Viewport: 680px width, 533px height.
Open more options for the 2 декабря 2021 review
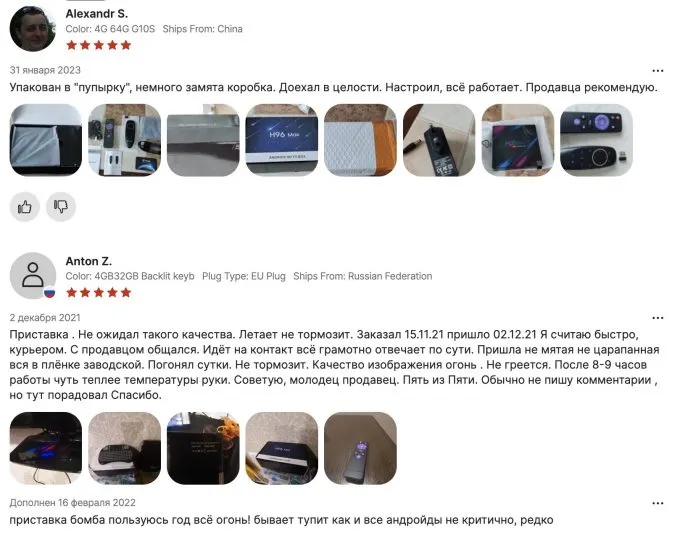[657, 318]
